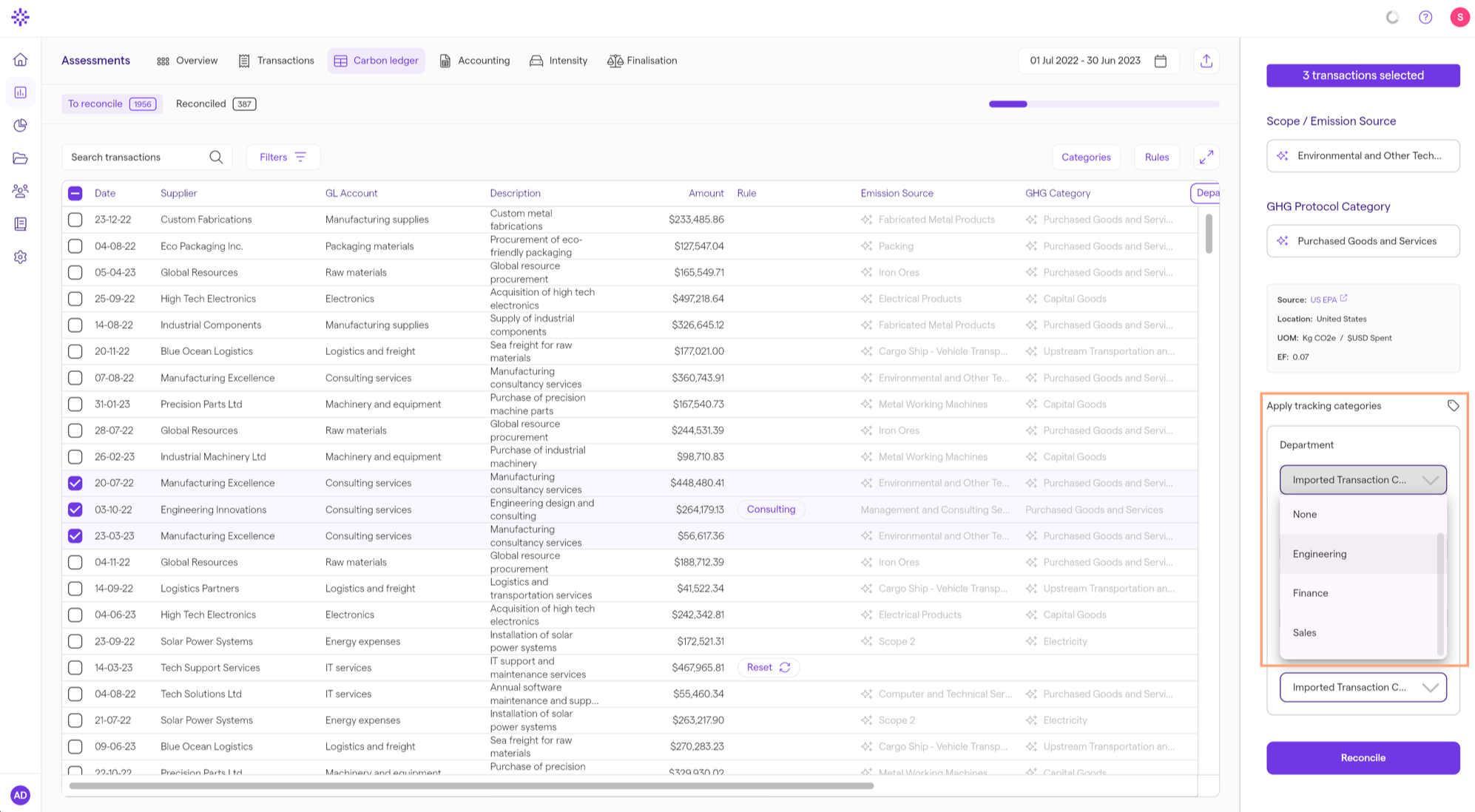Check the Logistics Partners row checkbox
This screenshot has height=812, width=1475.
click(75, 589)
